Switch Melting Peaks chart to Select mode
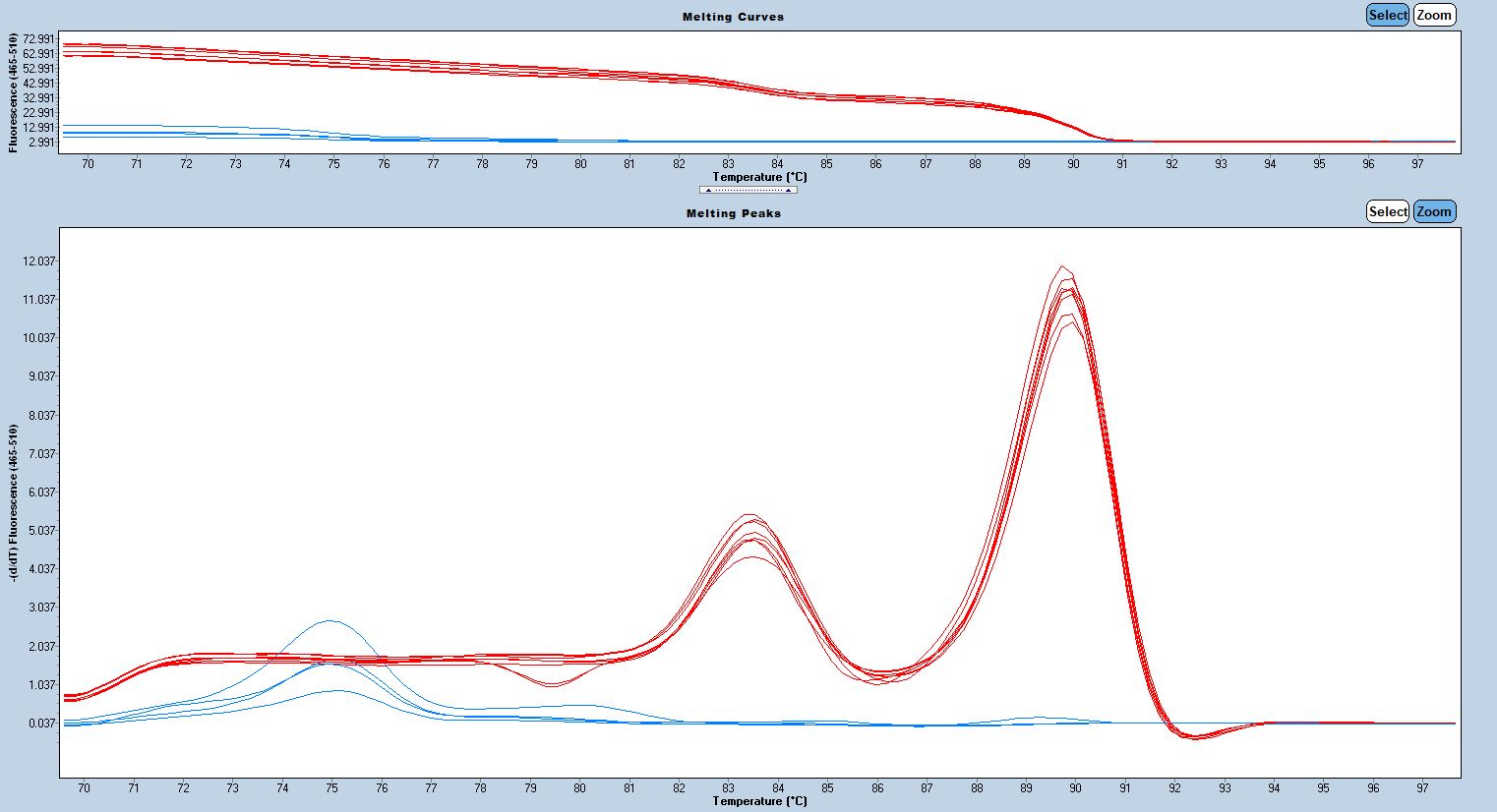The width and height of the screenshot is (1497, 812). click(x=1388, y=211)
